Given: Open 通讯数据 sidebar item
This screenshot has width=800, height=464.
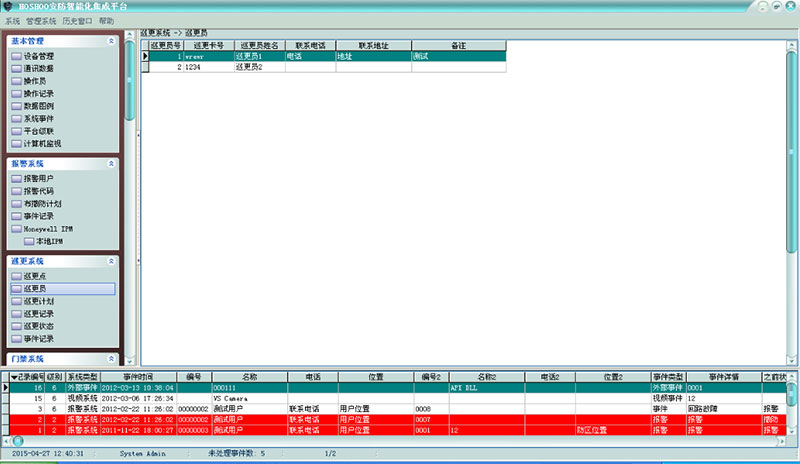Looking at the screenshot, I should click(x=39, y=69).
